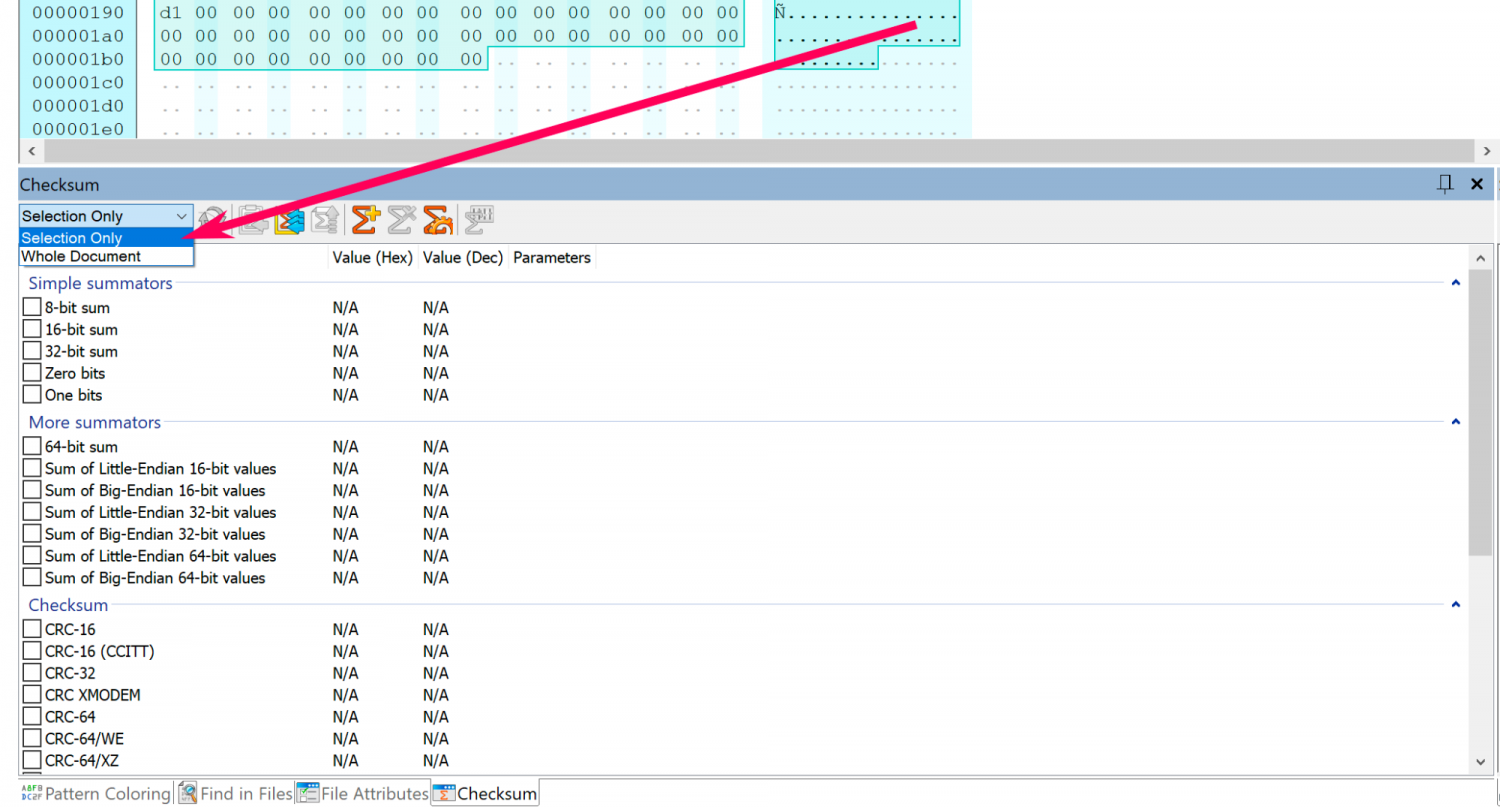Collapse the Simple summators group
The height and width of the screenshot is (807, 1500).
pyautogui.click(x=1456, y=283)
